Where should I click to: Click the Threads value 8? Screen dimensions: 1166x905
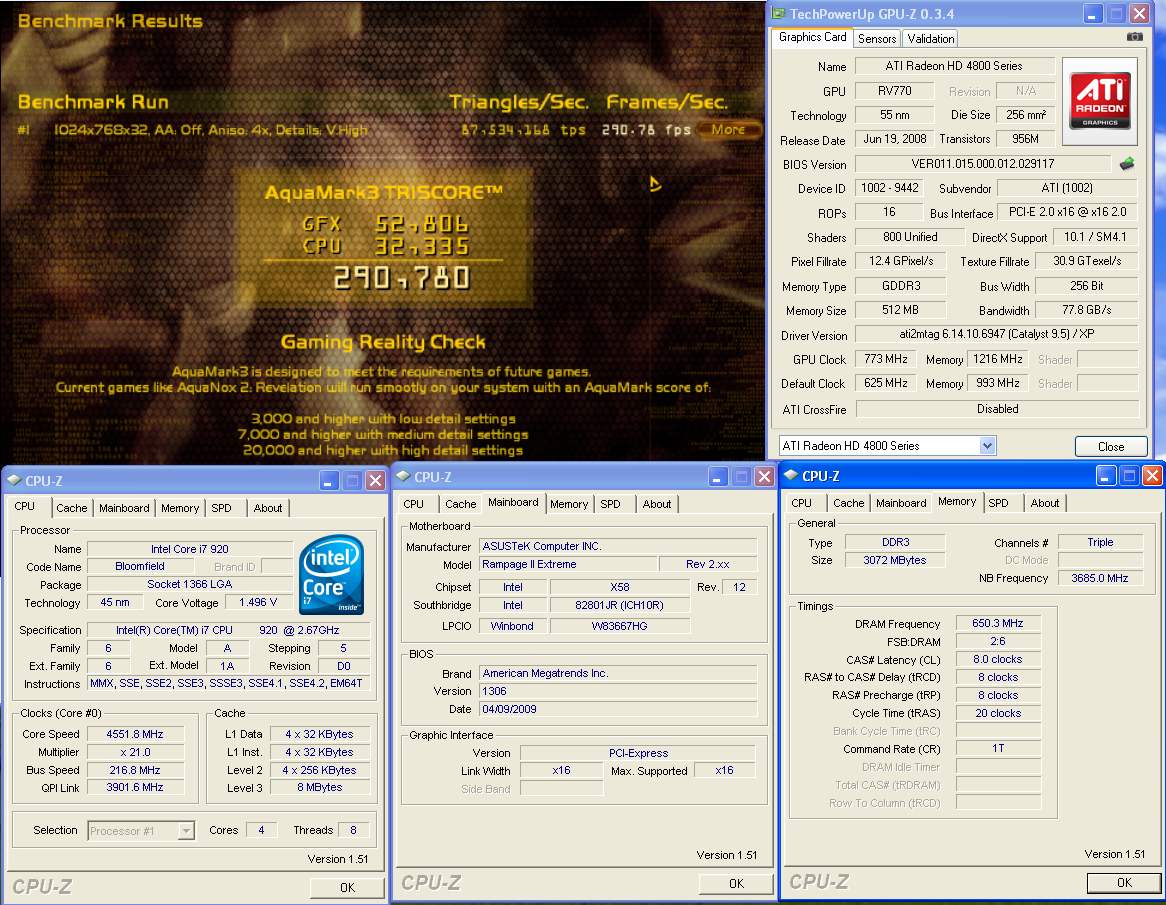point(353,830)
